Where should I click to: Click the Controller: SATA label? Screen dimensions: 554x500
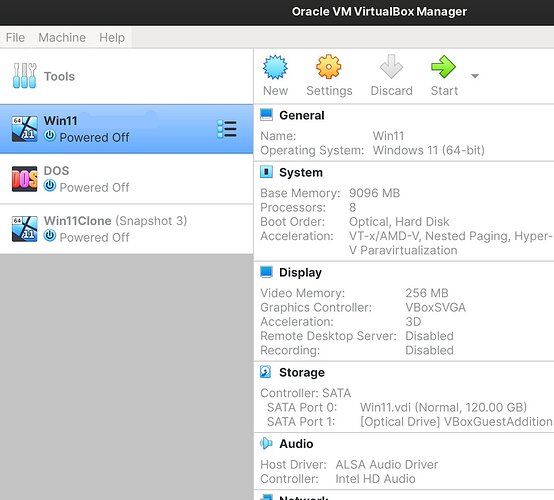coord(306,393)
